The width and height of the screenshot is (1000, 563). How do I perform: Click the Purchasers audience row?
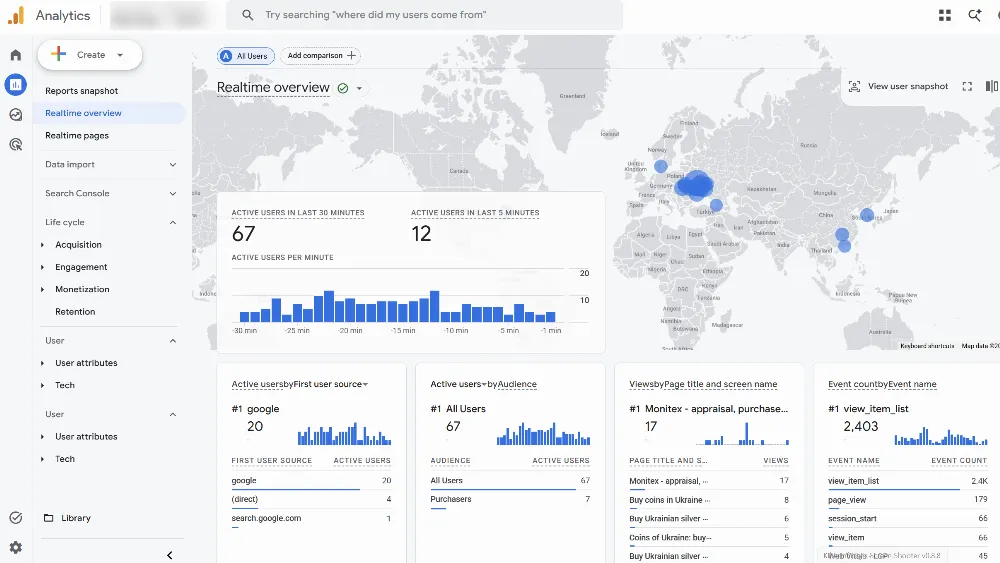tap(510, 499)
